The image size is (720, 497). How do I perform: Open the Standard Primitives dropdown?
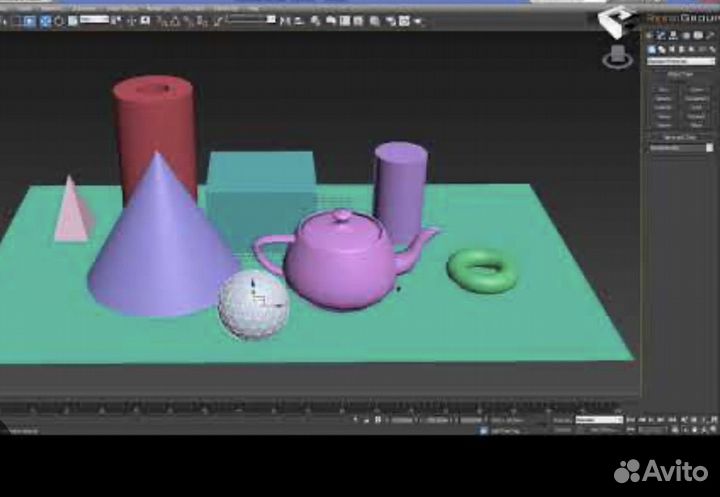coord(681,61)
